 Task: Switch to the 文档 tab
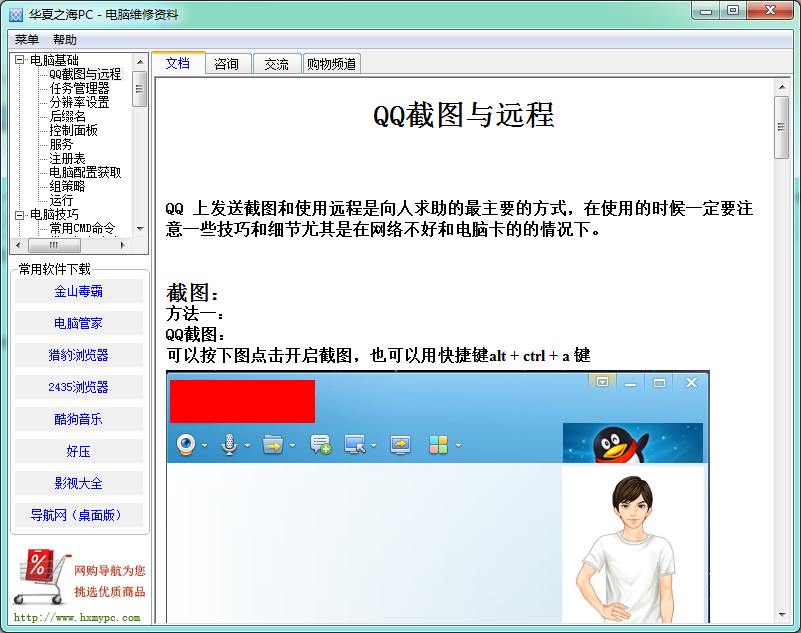click(178, 63)
